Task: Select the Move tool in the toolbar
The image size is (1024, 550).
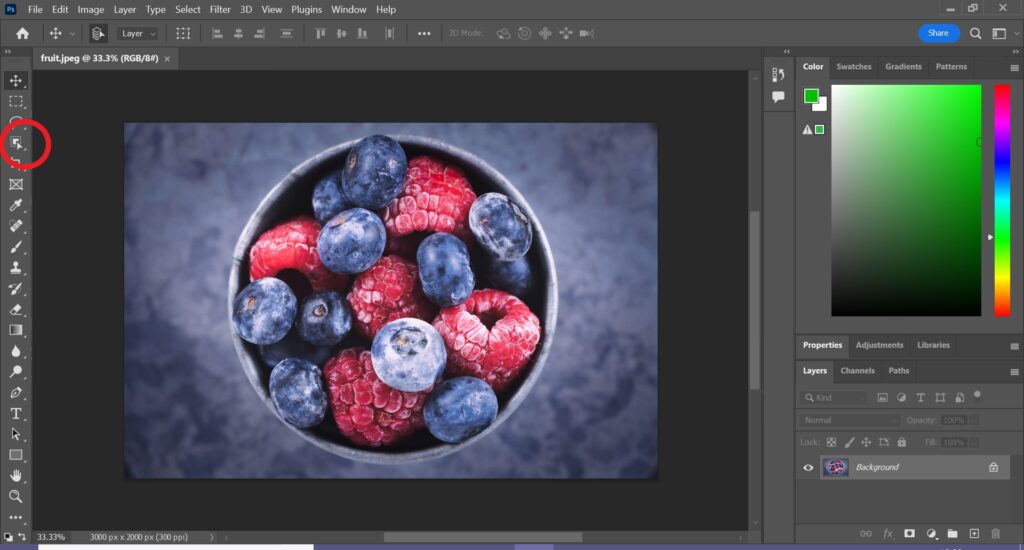Action: (x=16, y=80)
